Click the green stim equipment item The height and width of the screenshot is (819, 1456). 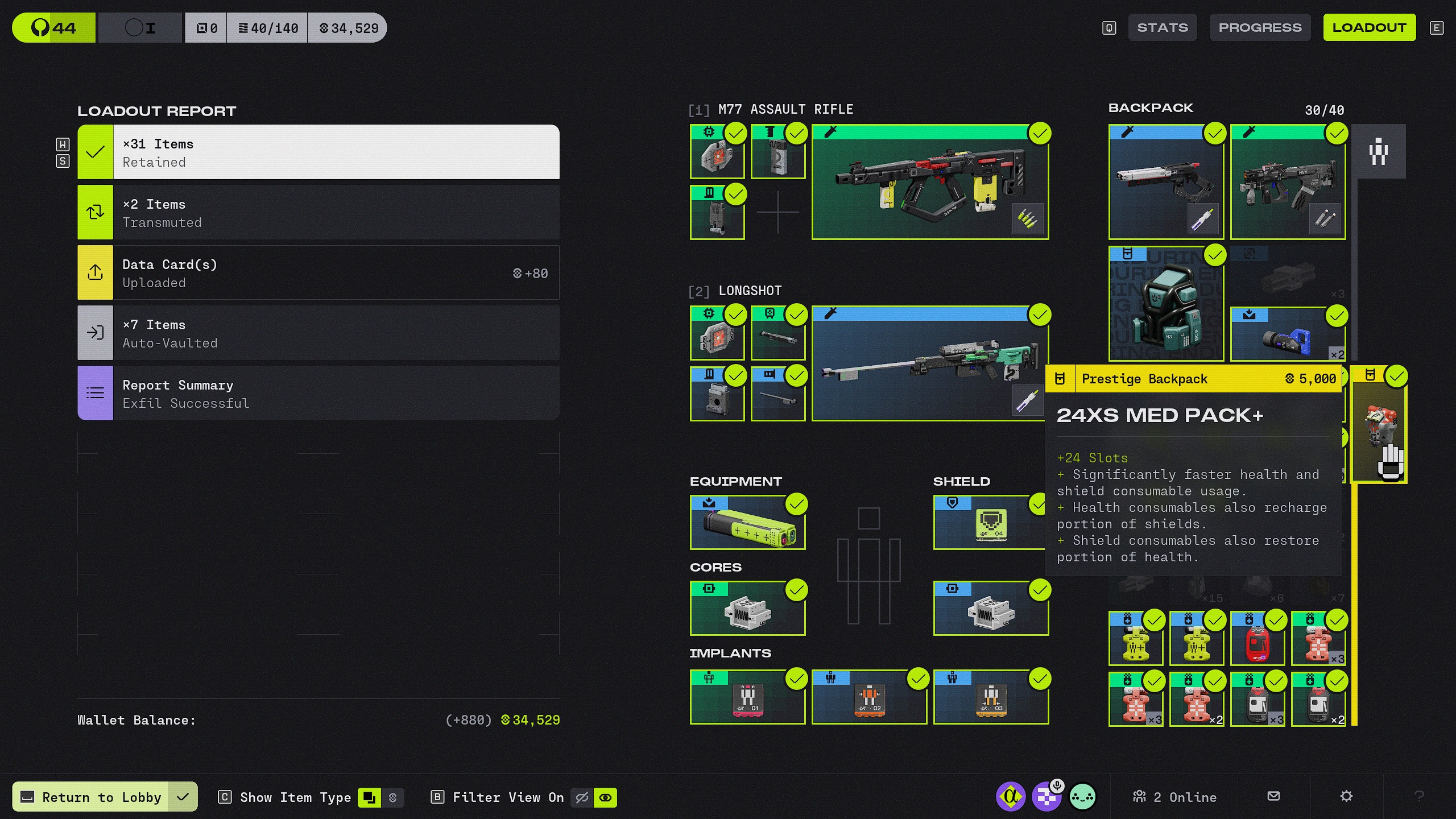pos(747,522)
